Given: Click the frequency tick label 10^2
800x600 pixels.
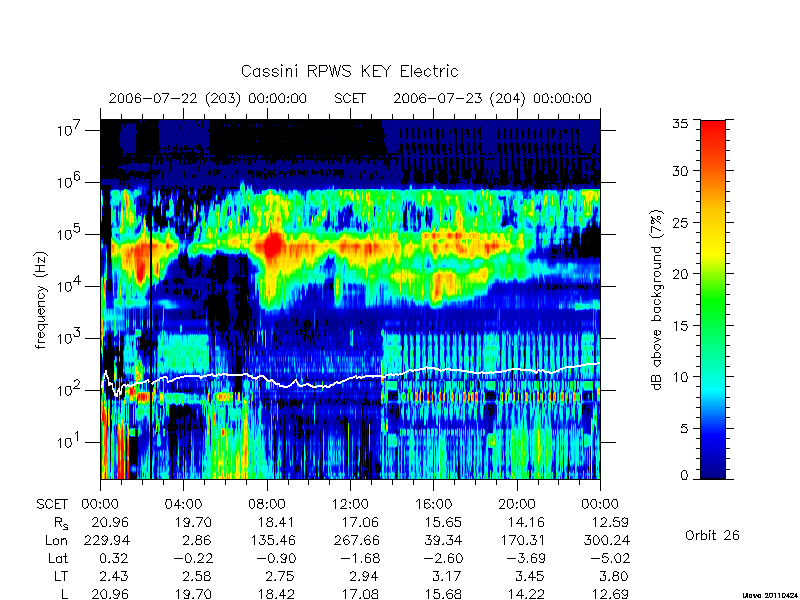Looking at the screenshot, I should 68,389.
